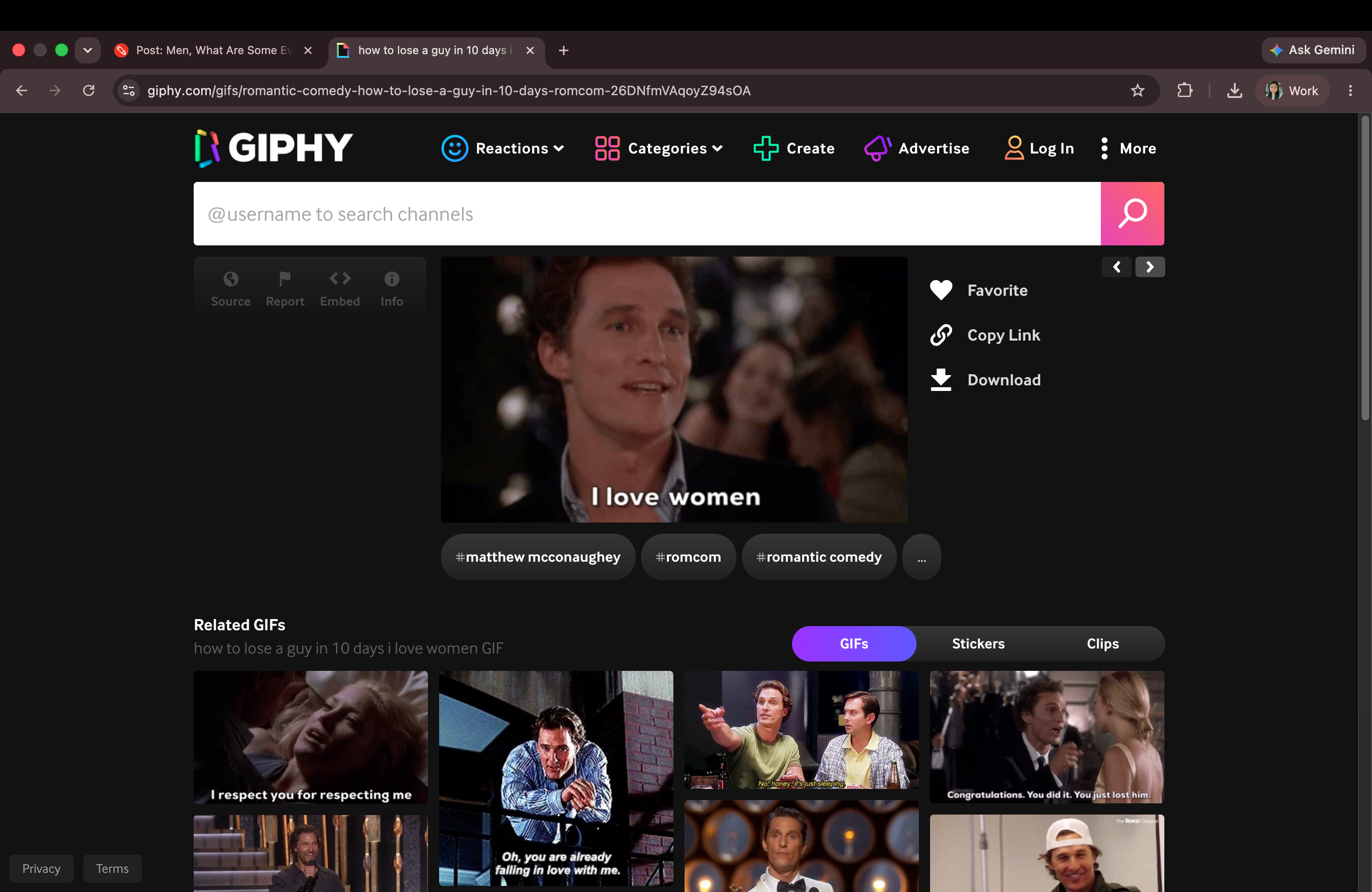Click the GIPHY logo
The width and height of the screenshot is (1372, 892).
click(x=273, y=148)
